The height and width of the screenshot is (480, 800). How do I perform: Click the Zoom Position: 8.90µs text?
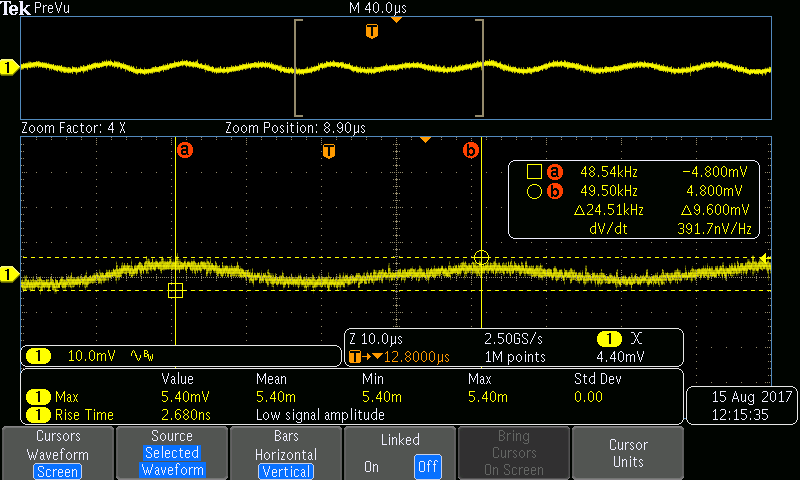(295, 128)
